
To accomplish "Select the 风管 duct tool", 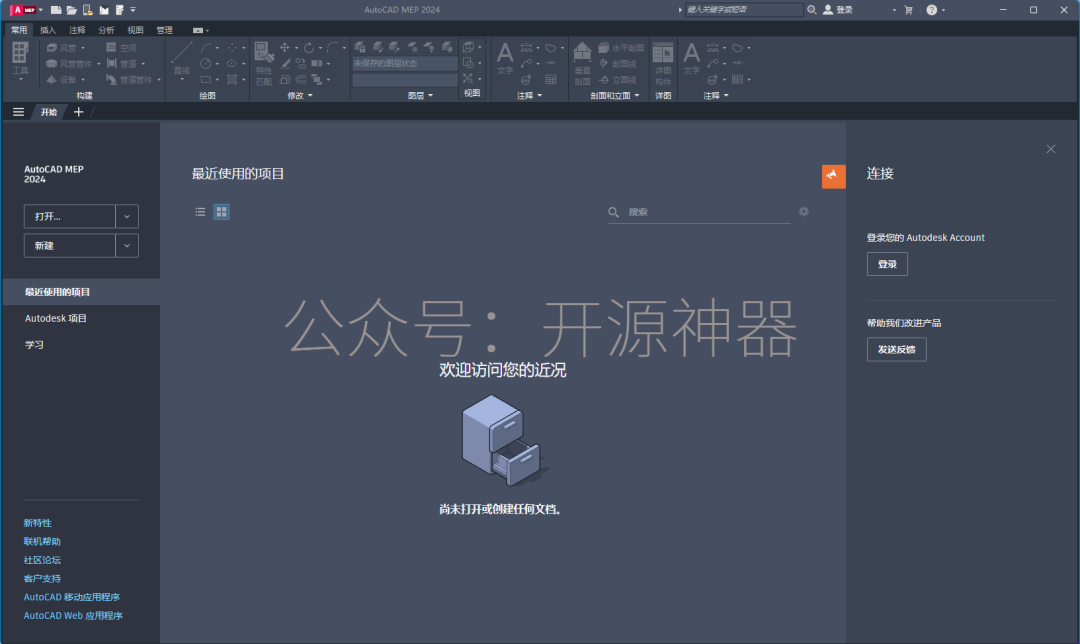I will (x=63, y=48).
